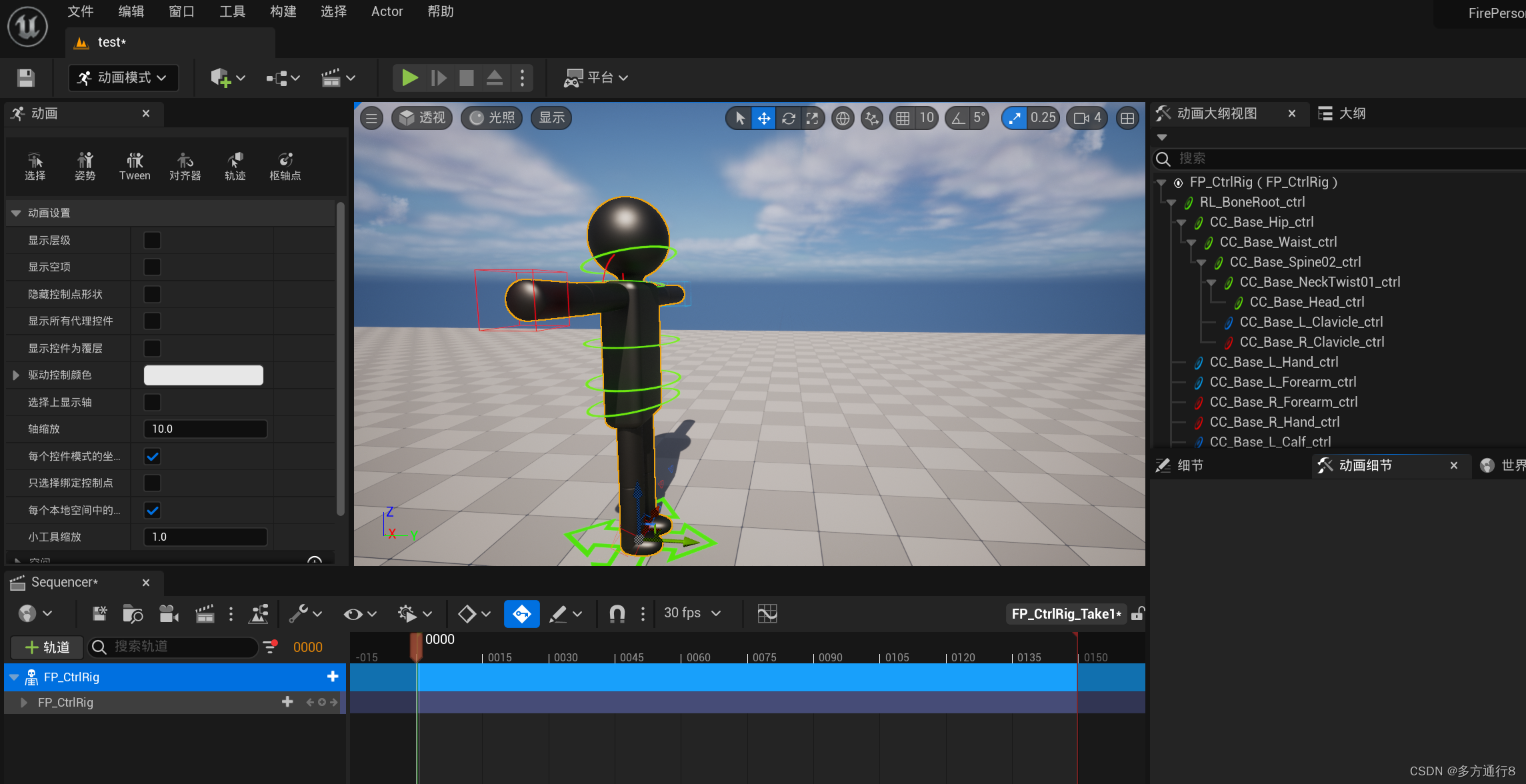Open the 30 fps frame rate dropdown

[693, 613]
